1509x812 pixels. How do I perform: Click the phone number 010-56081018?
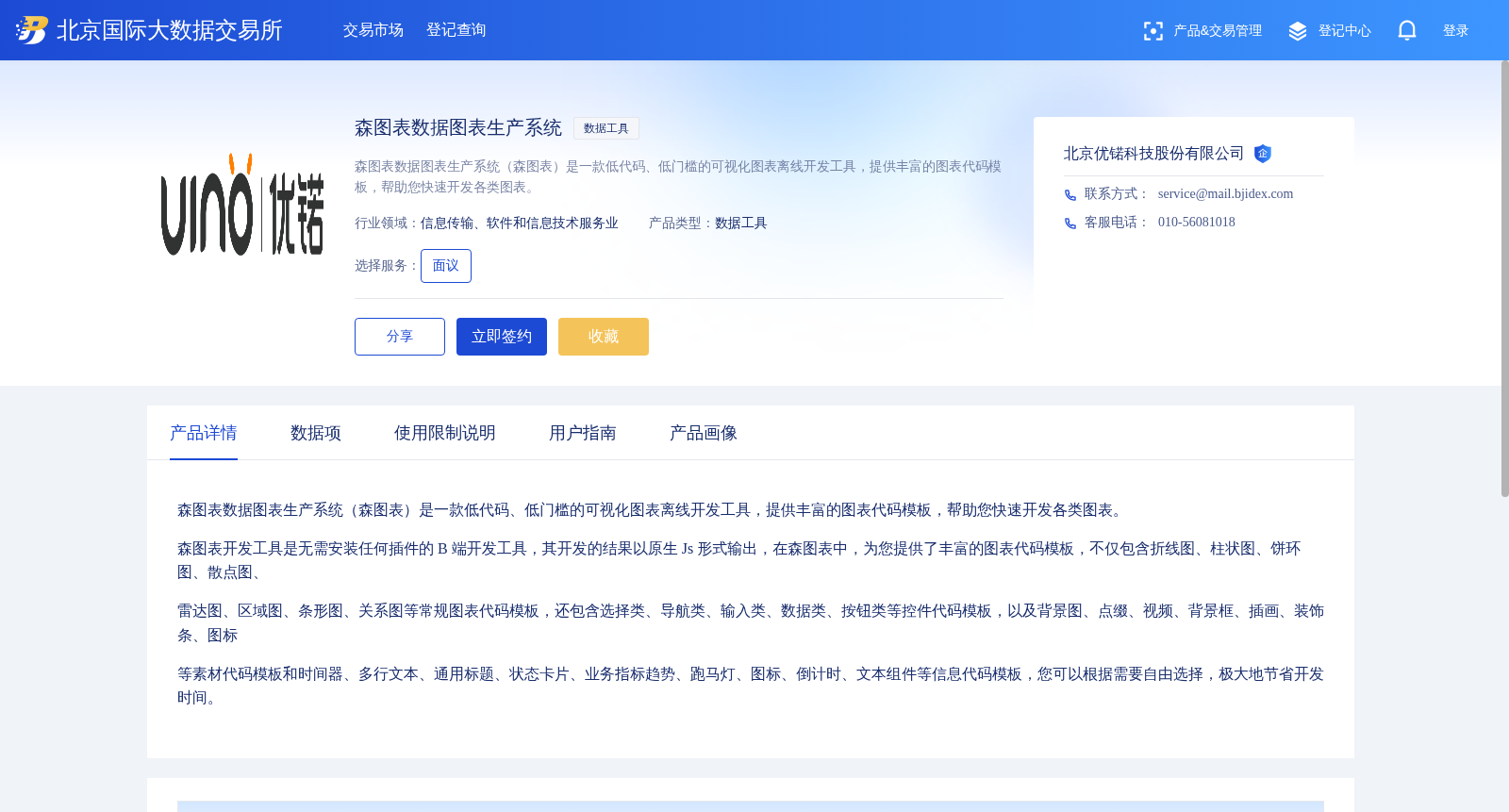point(1196,223)
